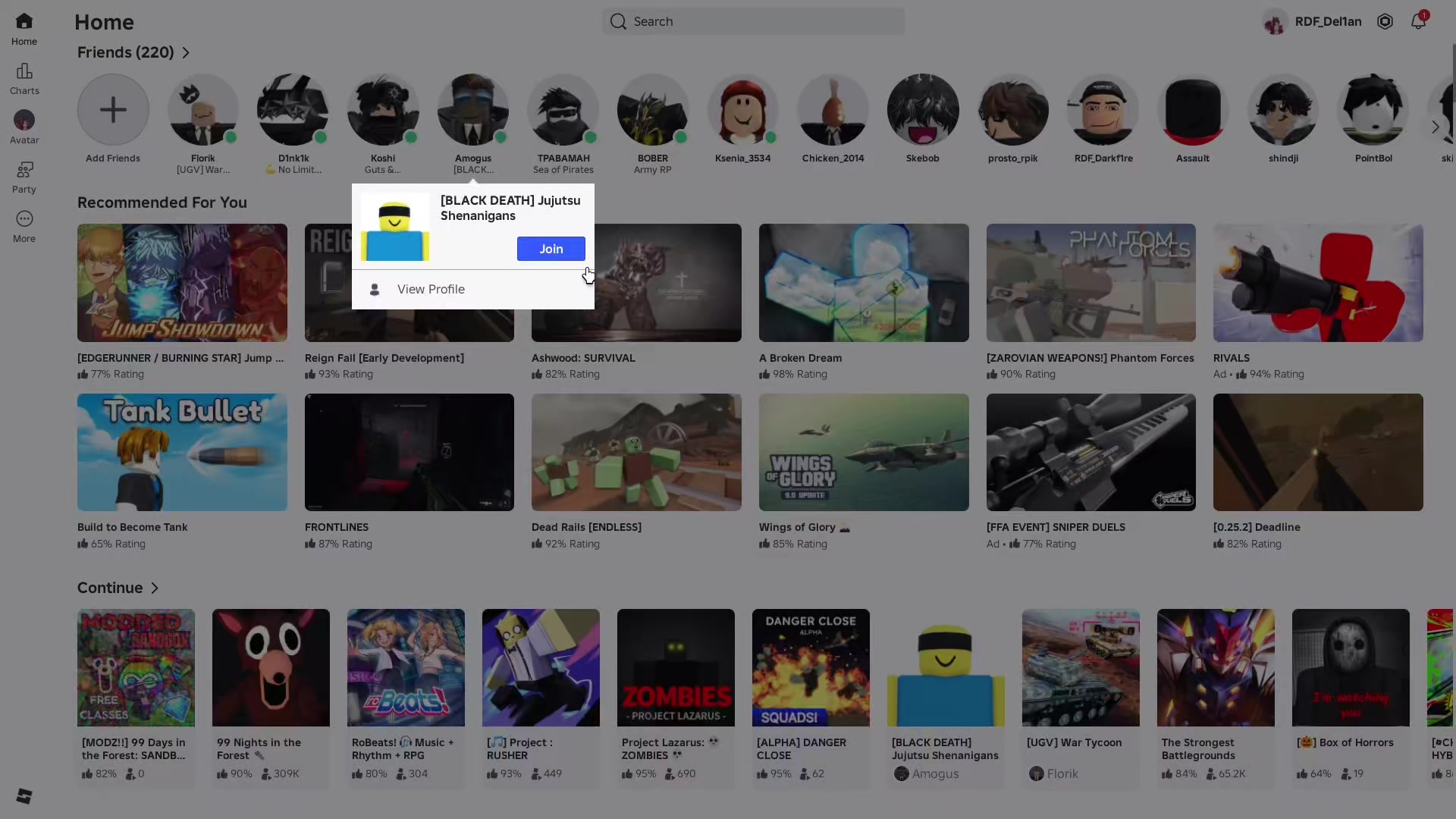The image size is (1456, 819).
Task: Expand the Friends (220) list chevron
Action: [x=186, y=52]
